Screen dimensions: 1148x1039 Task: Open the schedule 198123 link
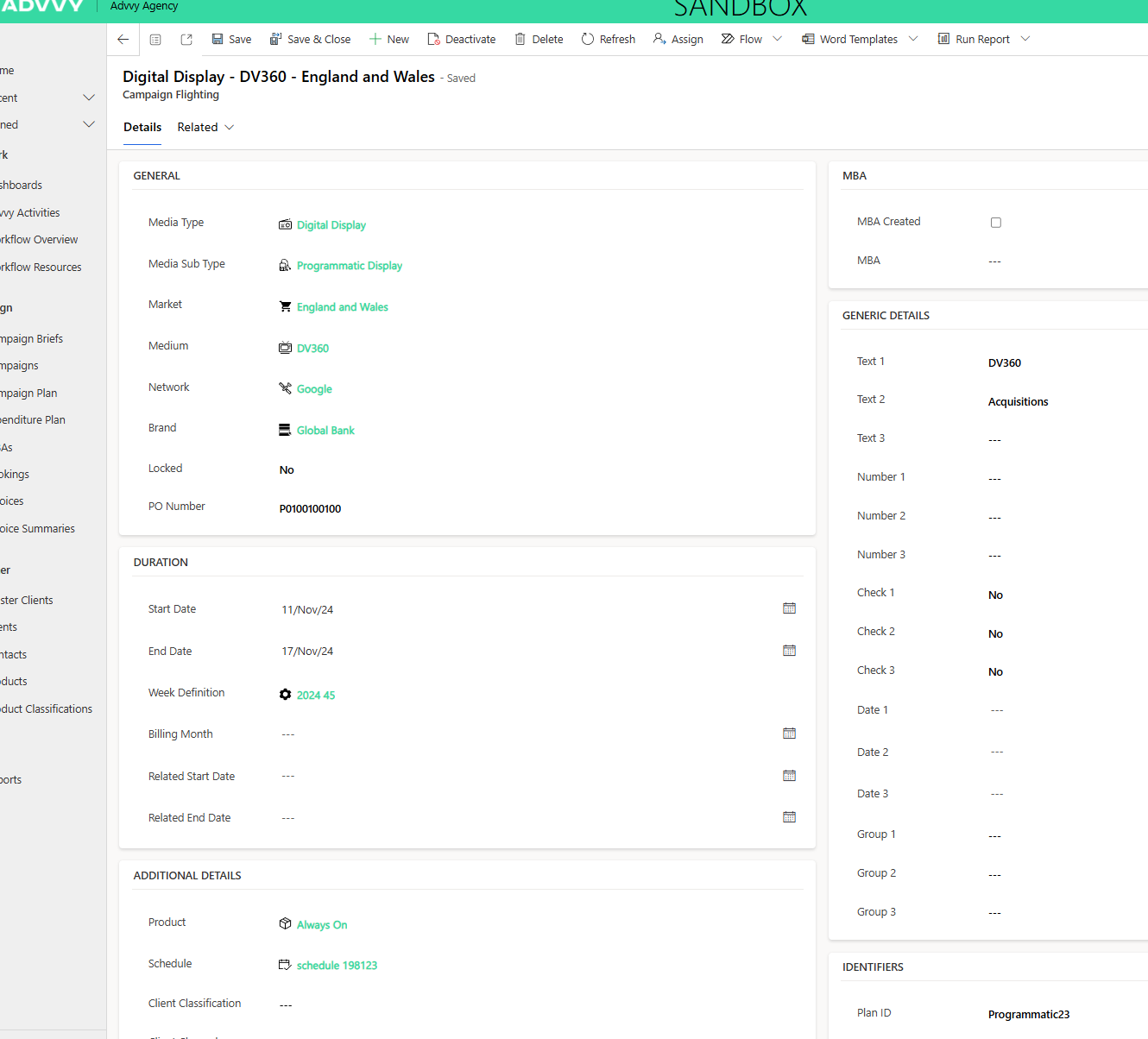coord(337,966)
